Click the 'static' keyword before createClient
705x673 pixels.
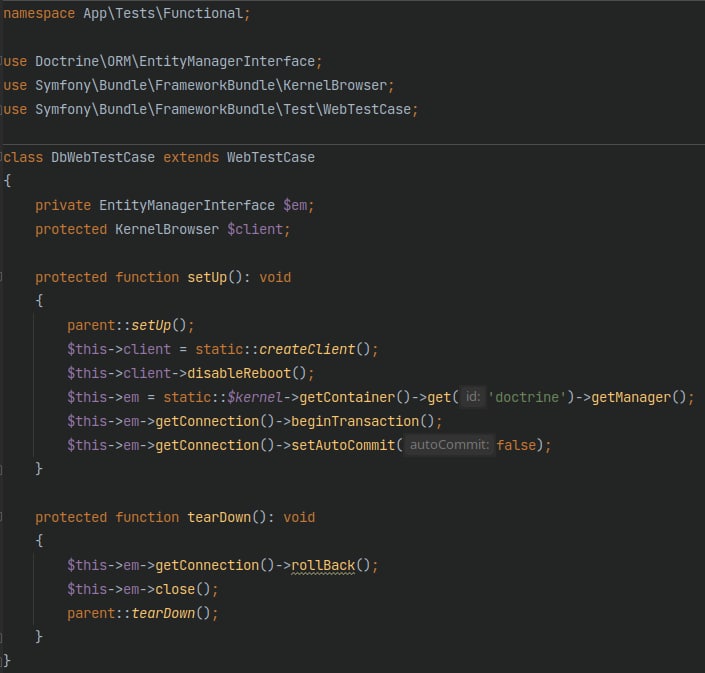pyautogui.click(x=219, y=349)
